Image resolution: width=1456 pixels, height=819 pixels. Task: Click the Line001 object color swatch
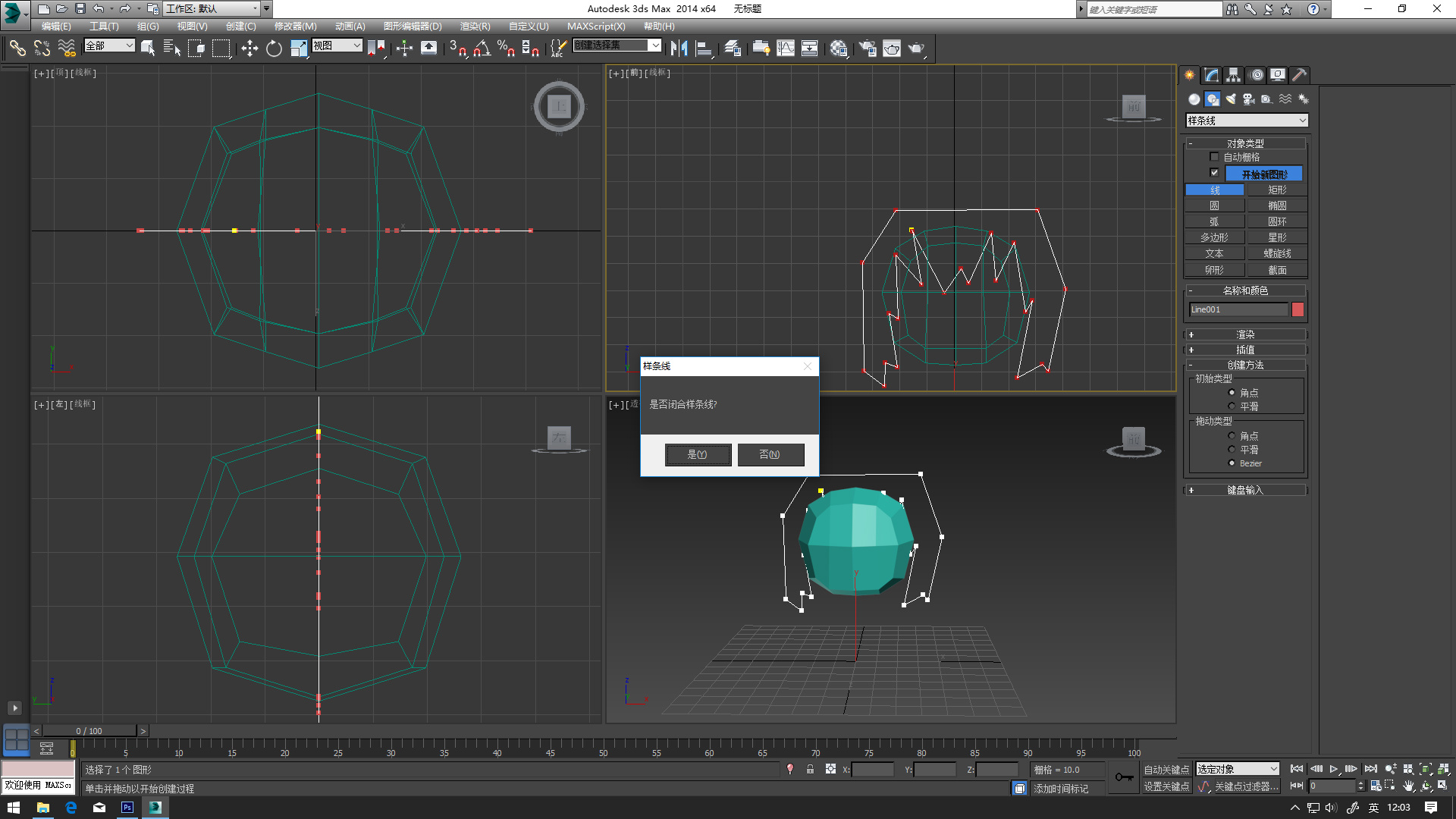coord(1298,309)
